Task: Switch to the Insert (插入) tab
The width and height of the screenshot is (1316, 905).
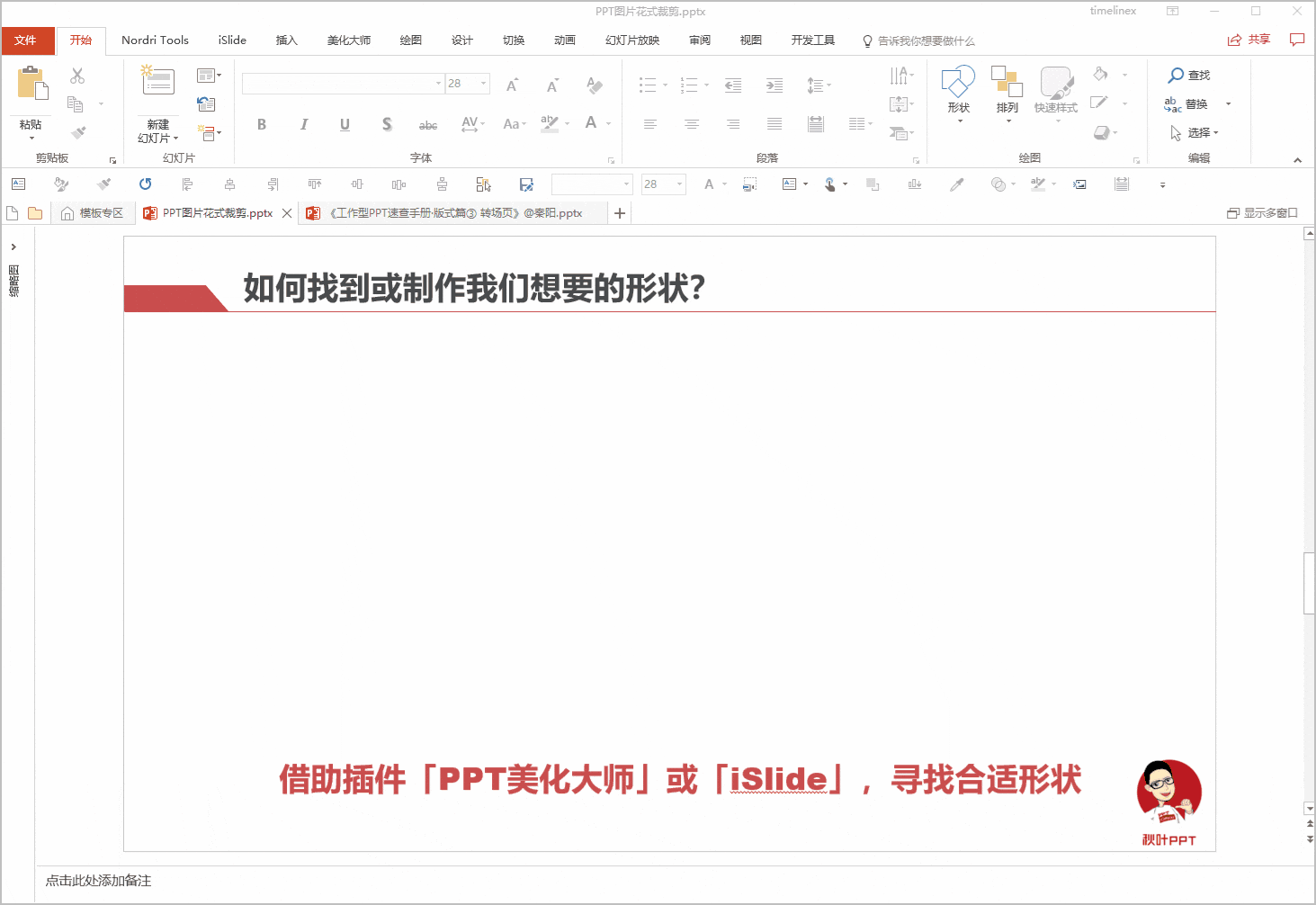Action: click(x=287, y=40)
